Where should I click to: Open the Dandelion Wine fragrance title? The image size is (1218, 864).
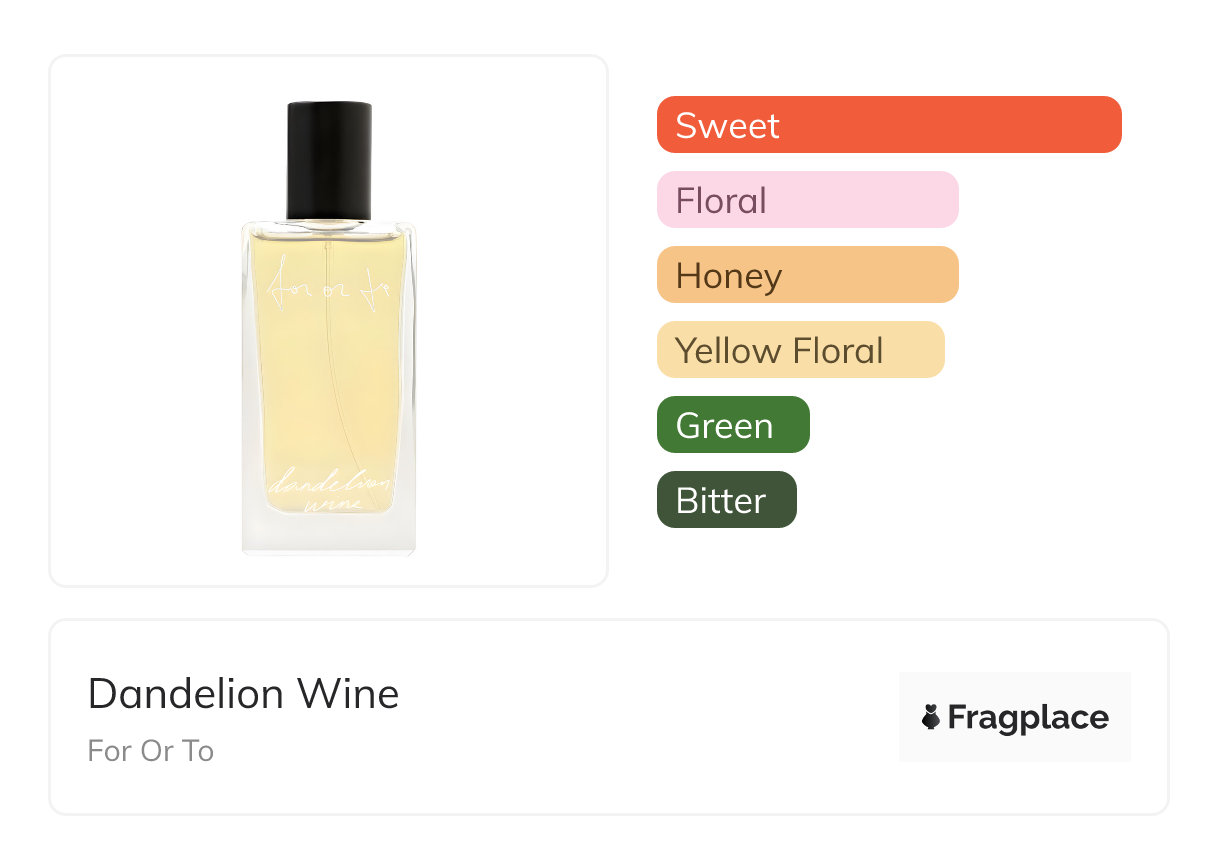tap(243, 694)
